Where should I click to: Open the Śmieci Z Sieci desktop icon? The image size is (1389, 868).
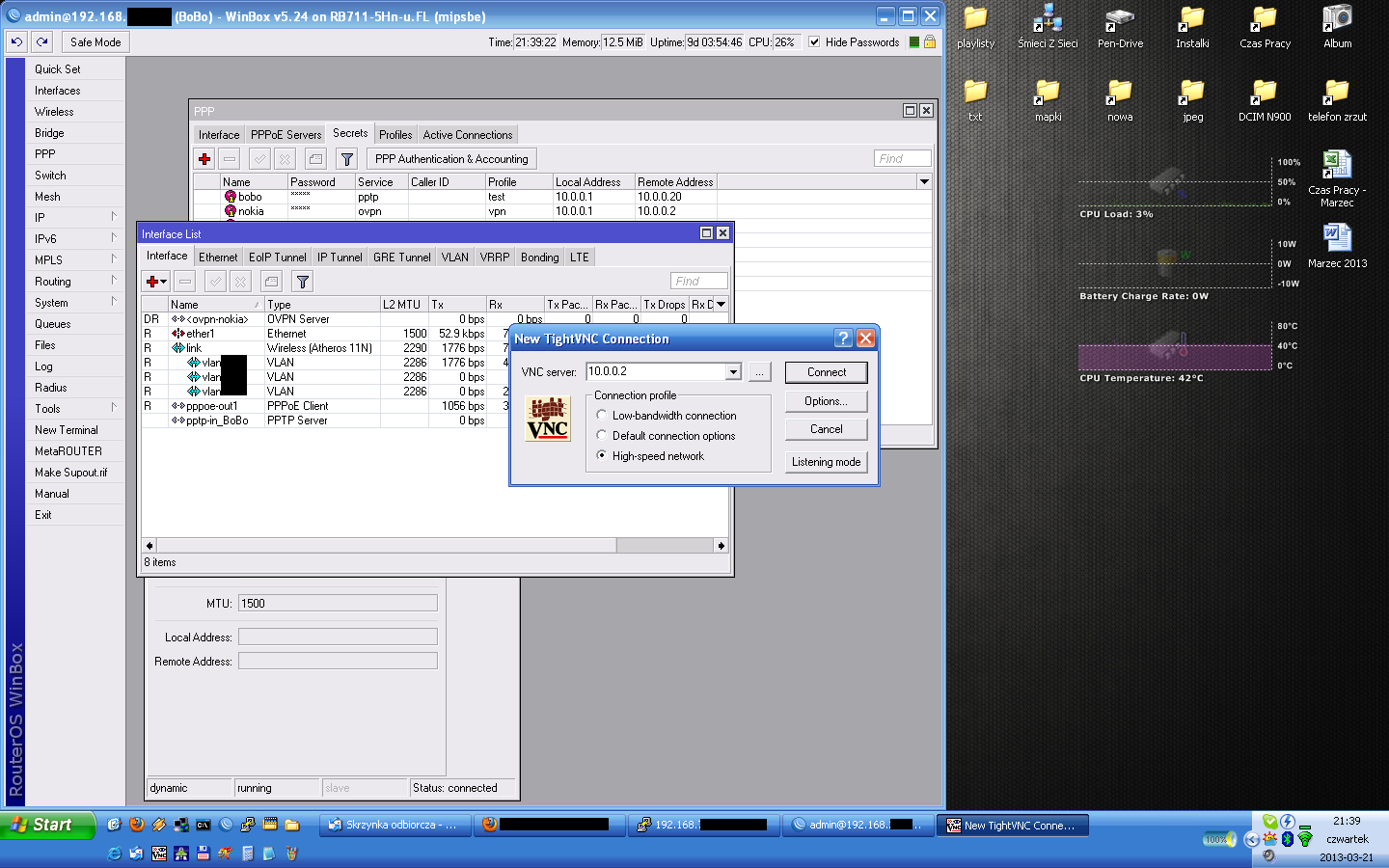tap(1048, 28)
